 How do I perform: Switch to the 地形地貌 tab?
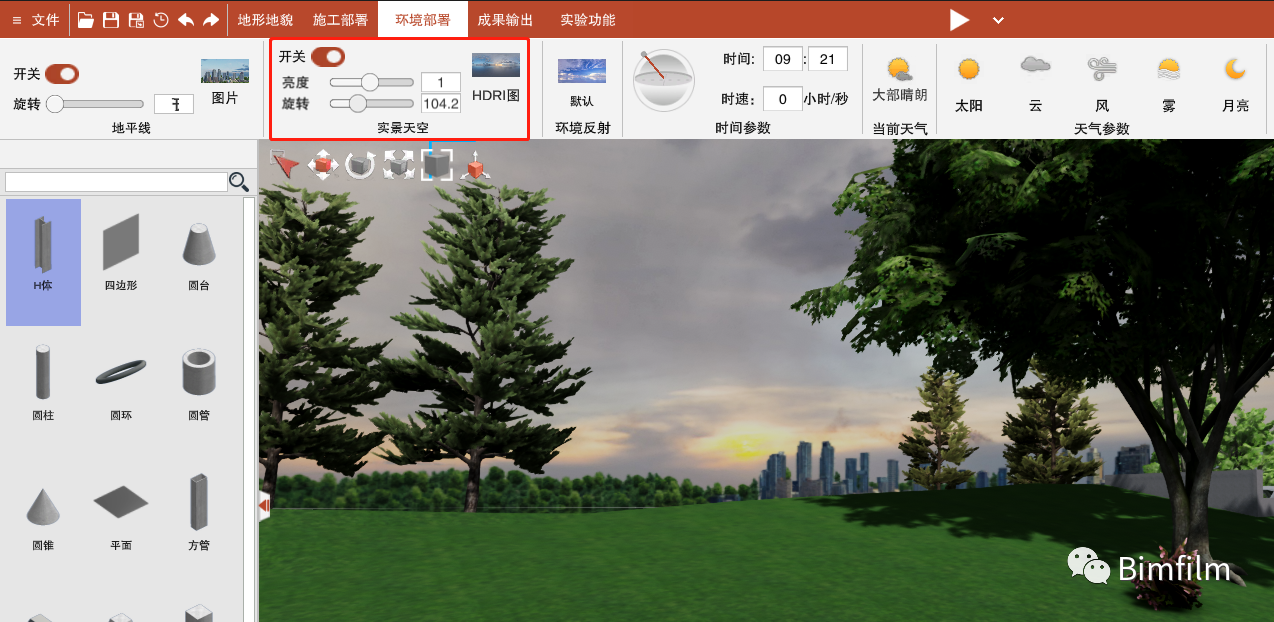coord(266,20)
